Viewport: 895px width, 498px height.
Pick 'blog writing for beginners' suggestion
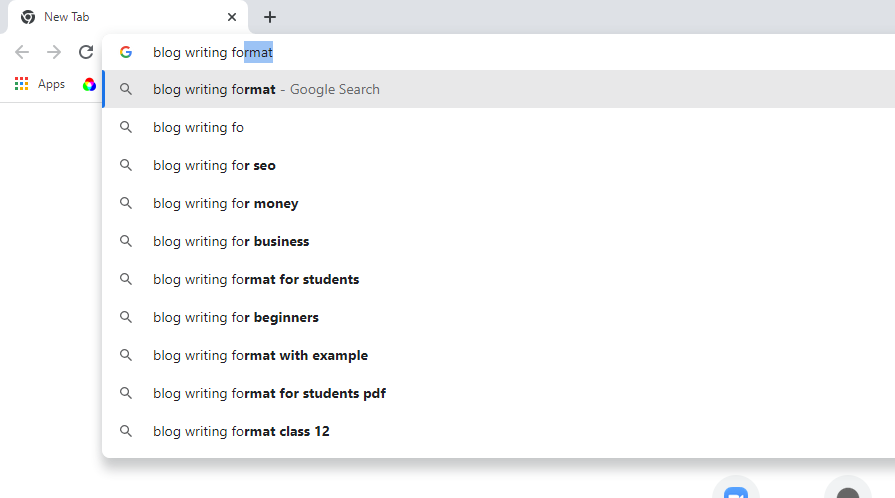pos(236,317)
